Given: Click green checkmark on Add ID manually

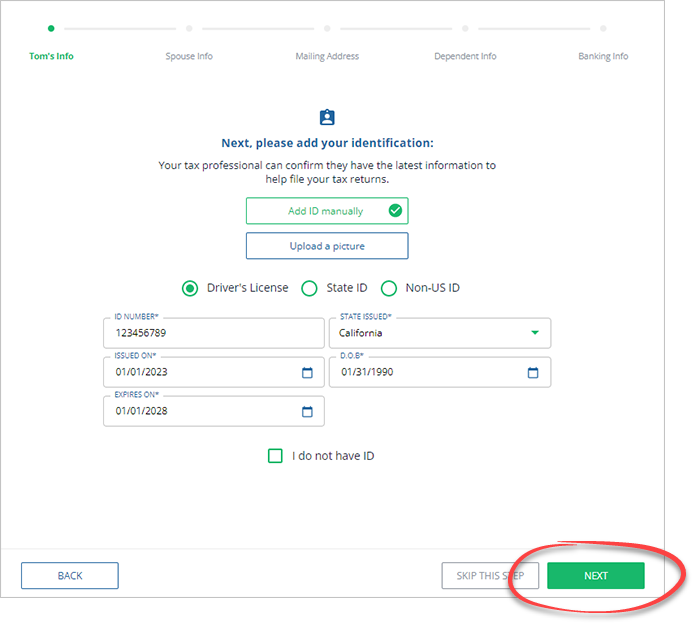Looking at the screenshot, I should [x=395, y=211].
